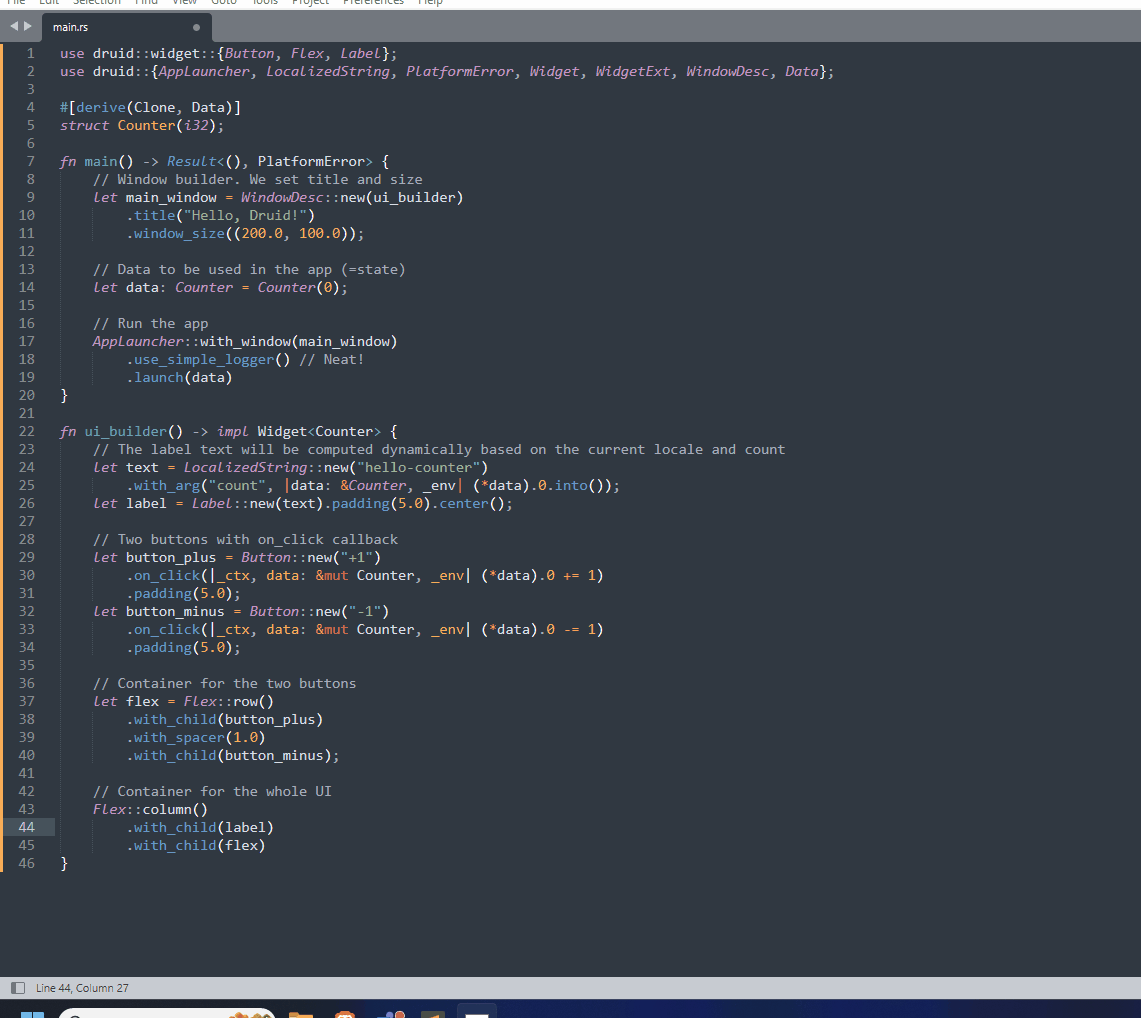This screenshot has width=1141, height=1018.
Task: Click the "window_size" method name
Action: [x=179, y=234]
